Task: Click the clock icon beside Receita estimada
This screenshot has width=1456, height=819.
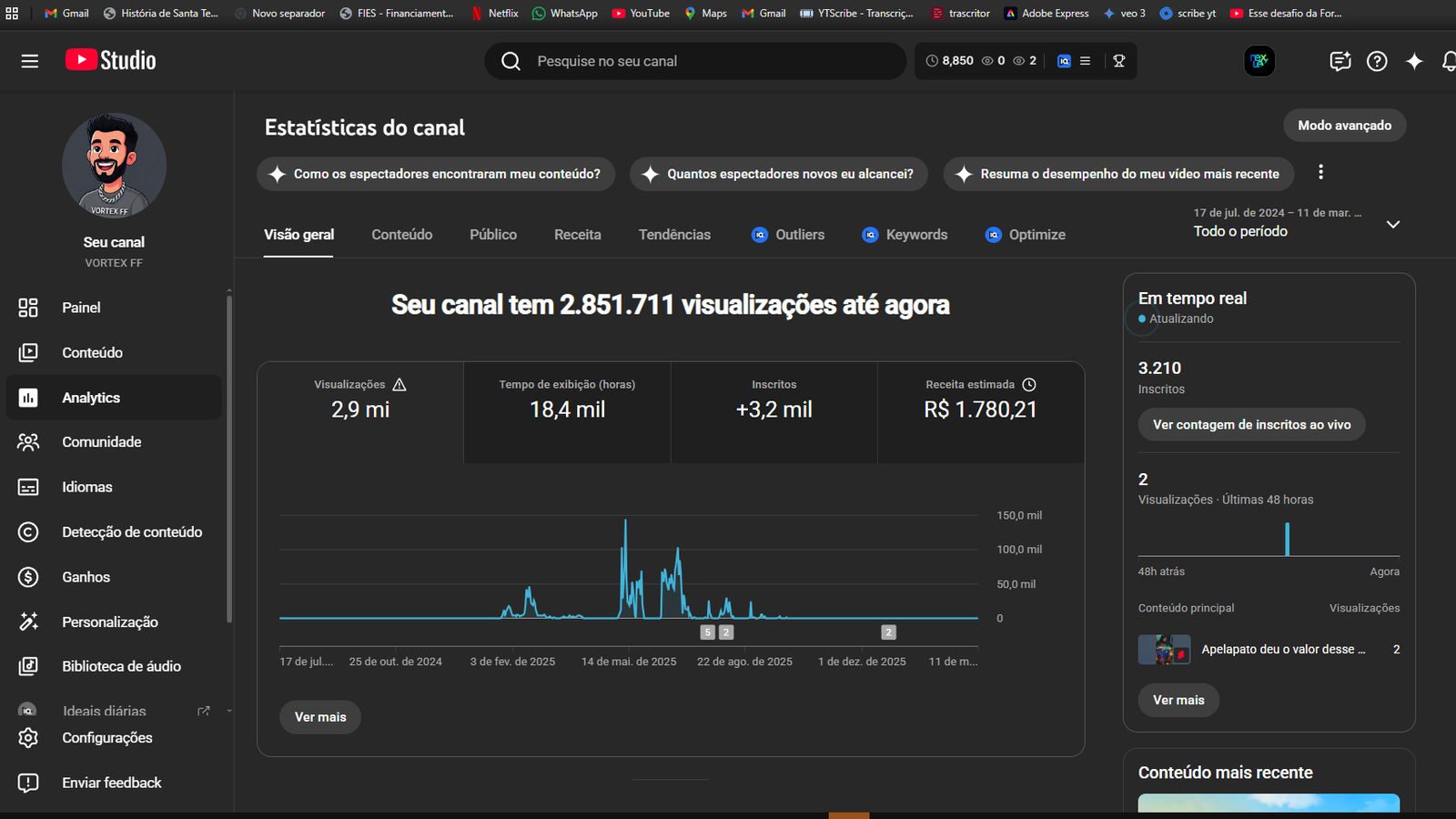Action: coord(1029,385)
